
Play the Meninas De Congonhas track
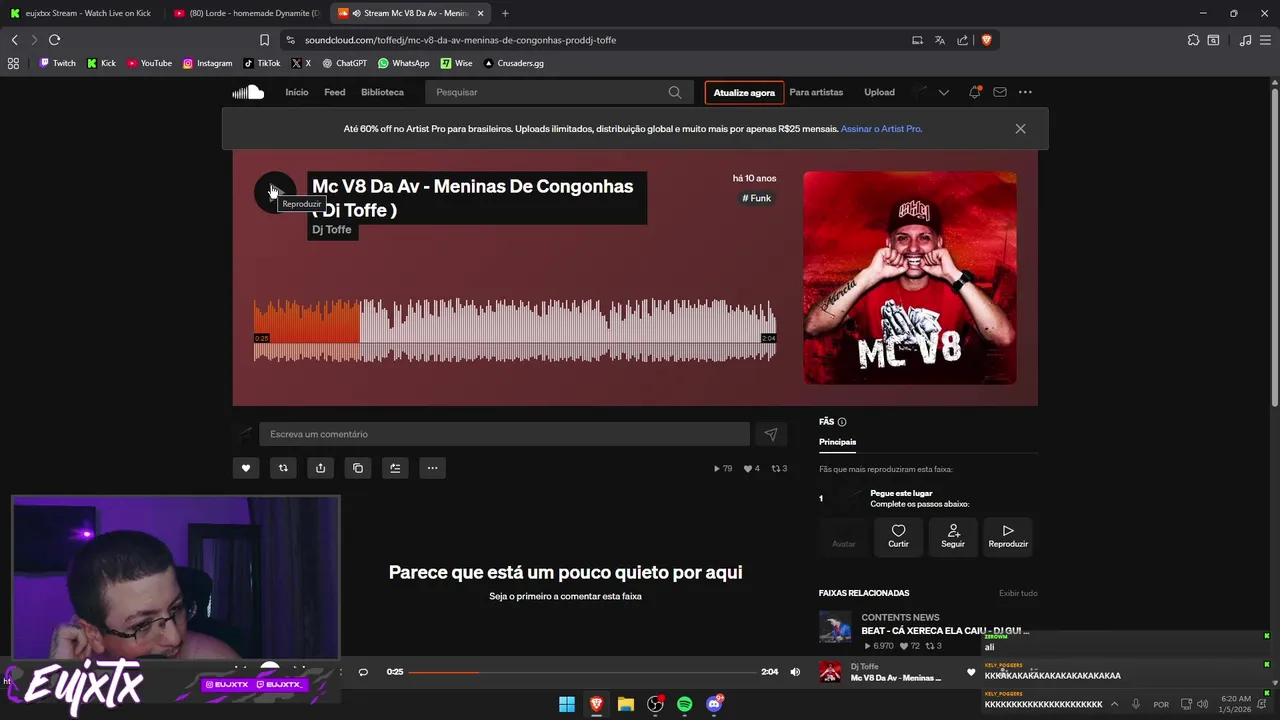[x=274, y=192]
